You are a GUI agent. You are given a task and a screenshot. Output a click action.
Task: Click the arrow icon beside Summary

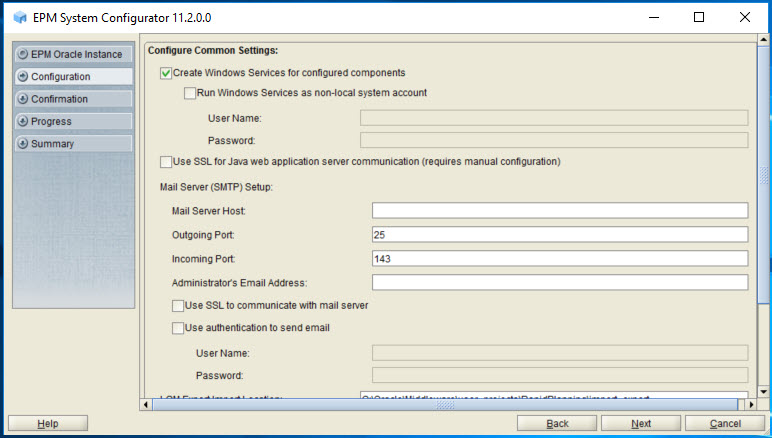23,144
